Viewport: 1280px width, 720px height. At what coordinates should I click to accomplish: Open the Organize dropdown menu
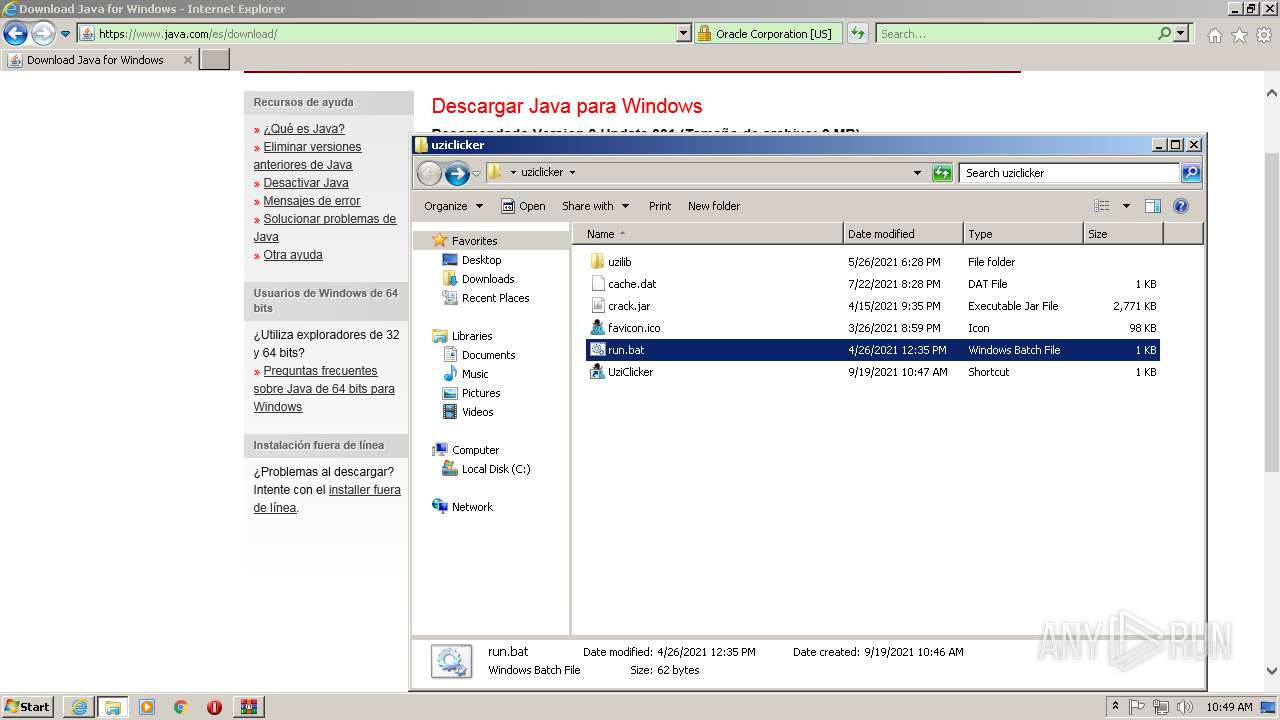[453, 206]
